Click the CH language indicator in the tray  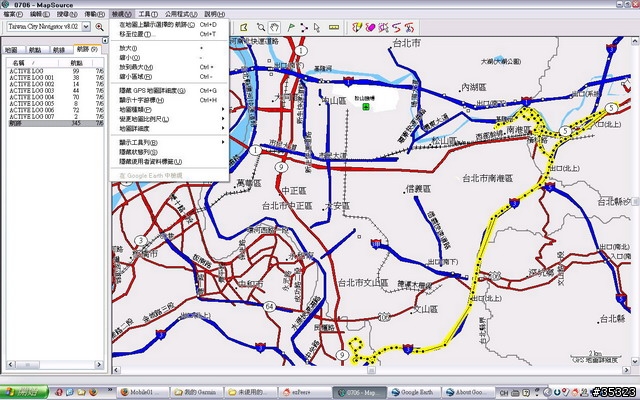pyautogui.click(x=504, y=393)
